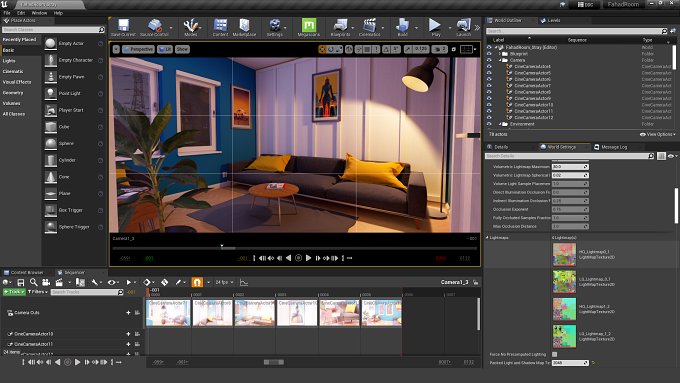Click Sequencer save icon

(x=20, y=282)
